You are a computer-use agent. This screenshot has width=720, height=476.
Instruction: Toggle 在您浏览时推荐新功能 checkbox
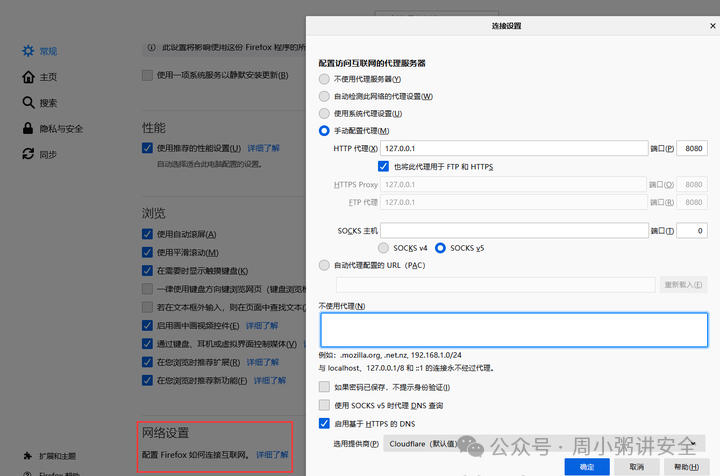[x=147, y=381]
